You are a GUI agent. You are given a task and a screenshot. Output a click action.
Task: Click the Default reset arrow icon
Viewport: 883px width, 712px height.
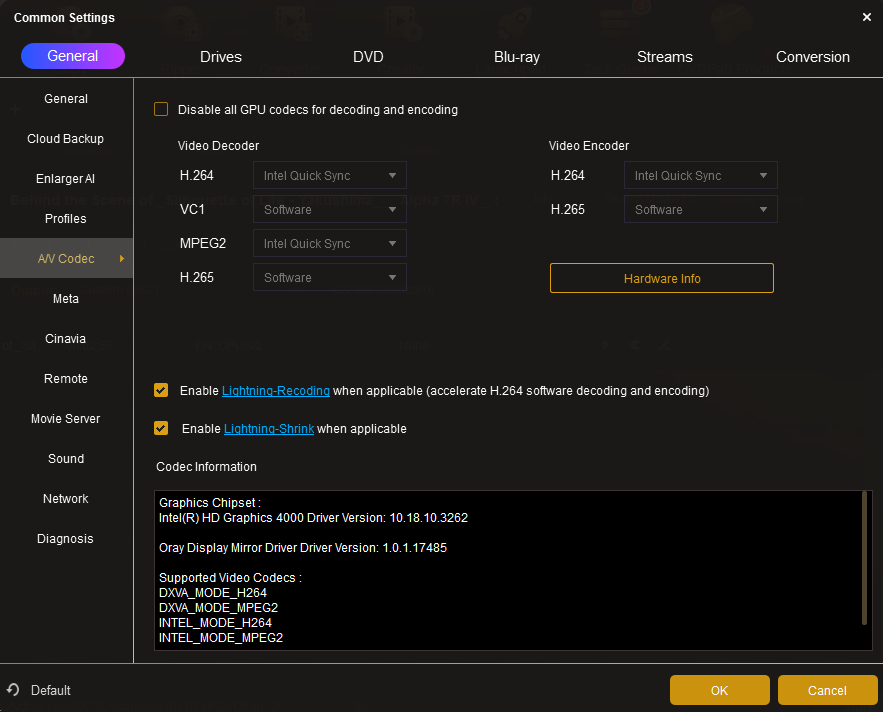click(x=13, y=689)
